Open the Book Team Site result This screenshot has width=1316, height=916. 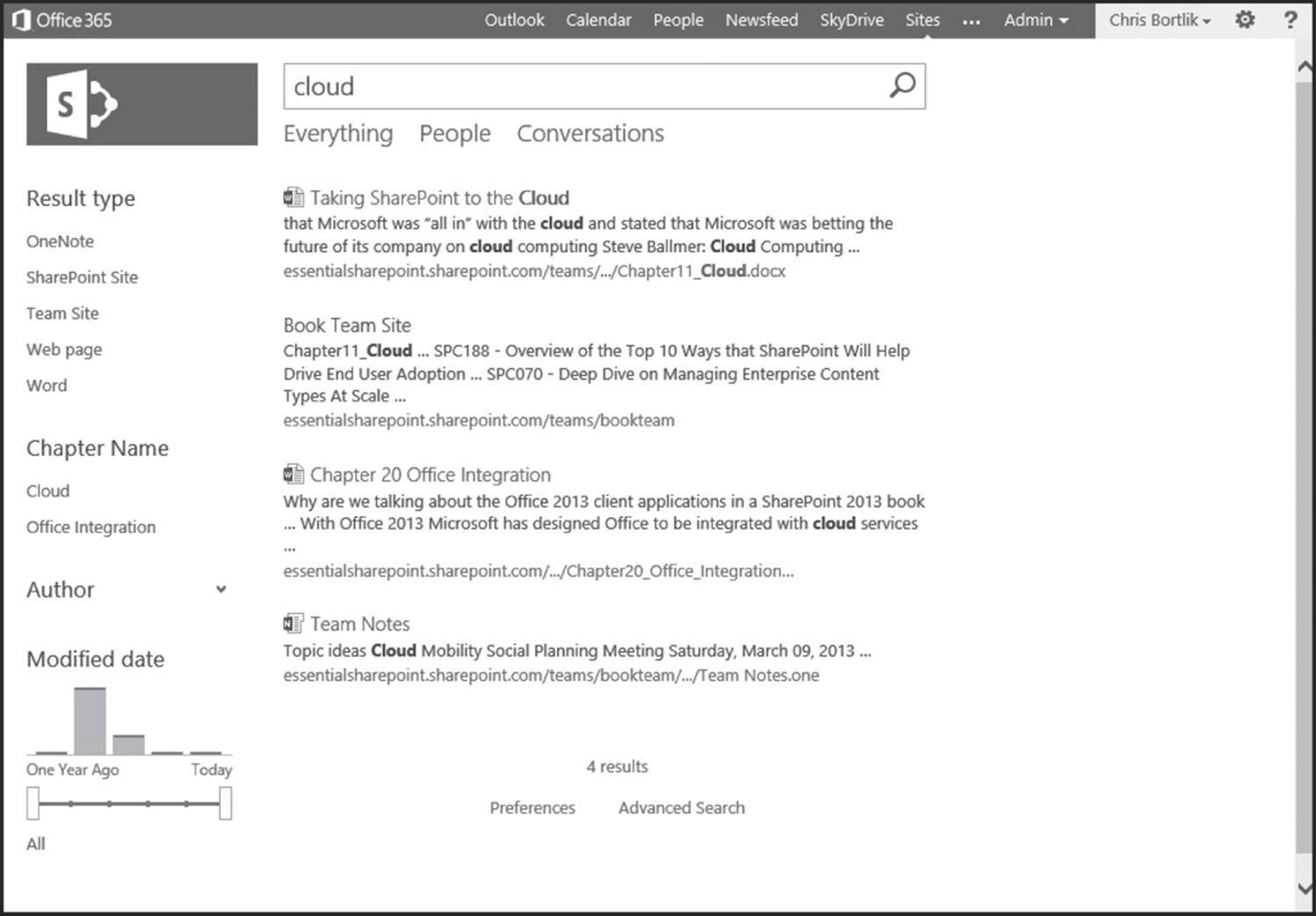[x=347, y=326]
